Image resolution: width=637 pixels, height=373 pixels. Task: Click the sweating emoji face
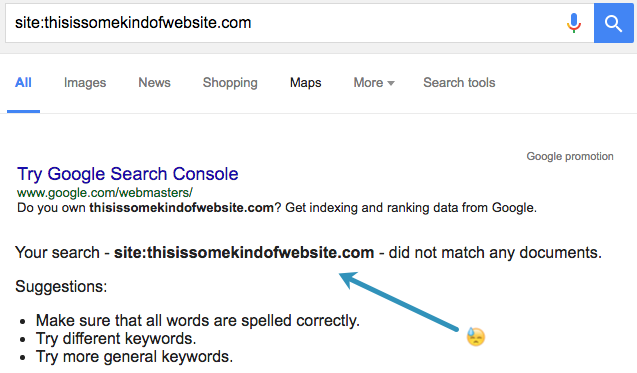click(476, 337)
